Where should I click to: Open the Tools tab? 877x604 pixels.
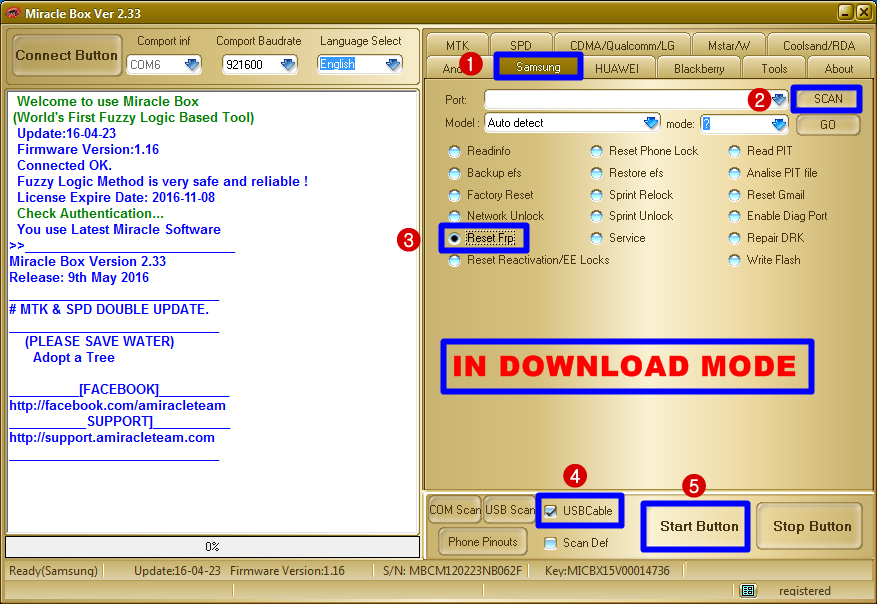(x=774, y=68)
